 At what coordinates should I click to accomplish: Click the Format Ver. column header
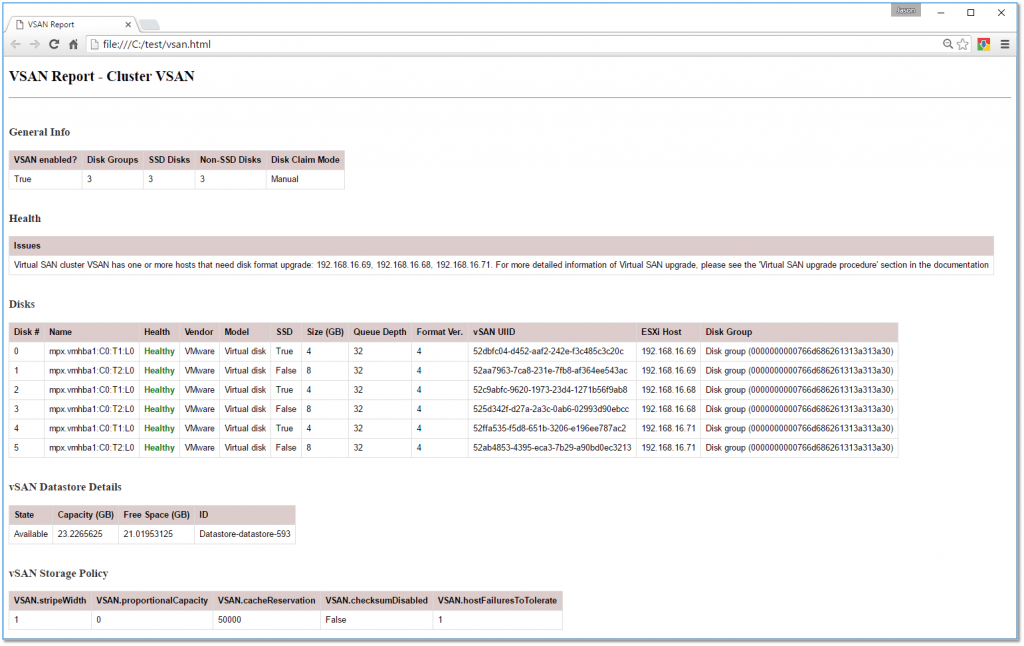tap(440, 332)
